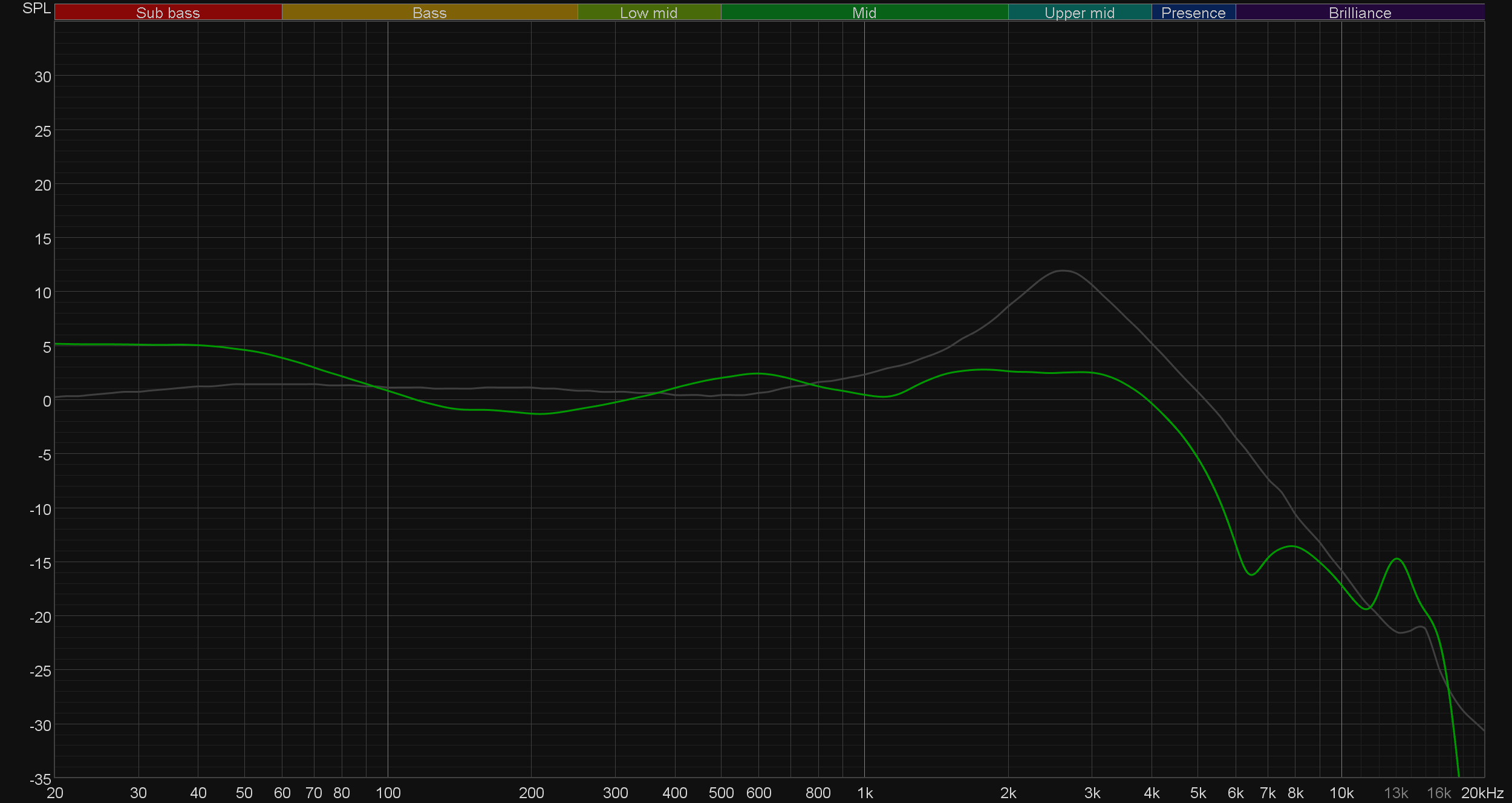This screenshot has width=1512, height=803.
Task: Click the 0 dB value on the SPL axis
Action: click(47, 401)
